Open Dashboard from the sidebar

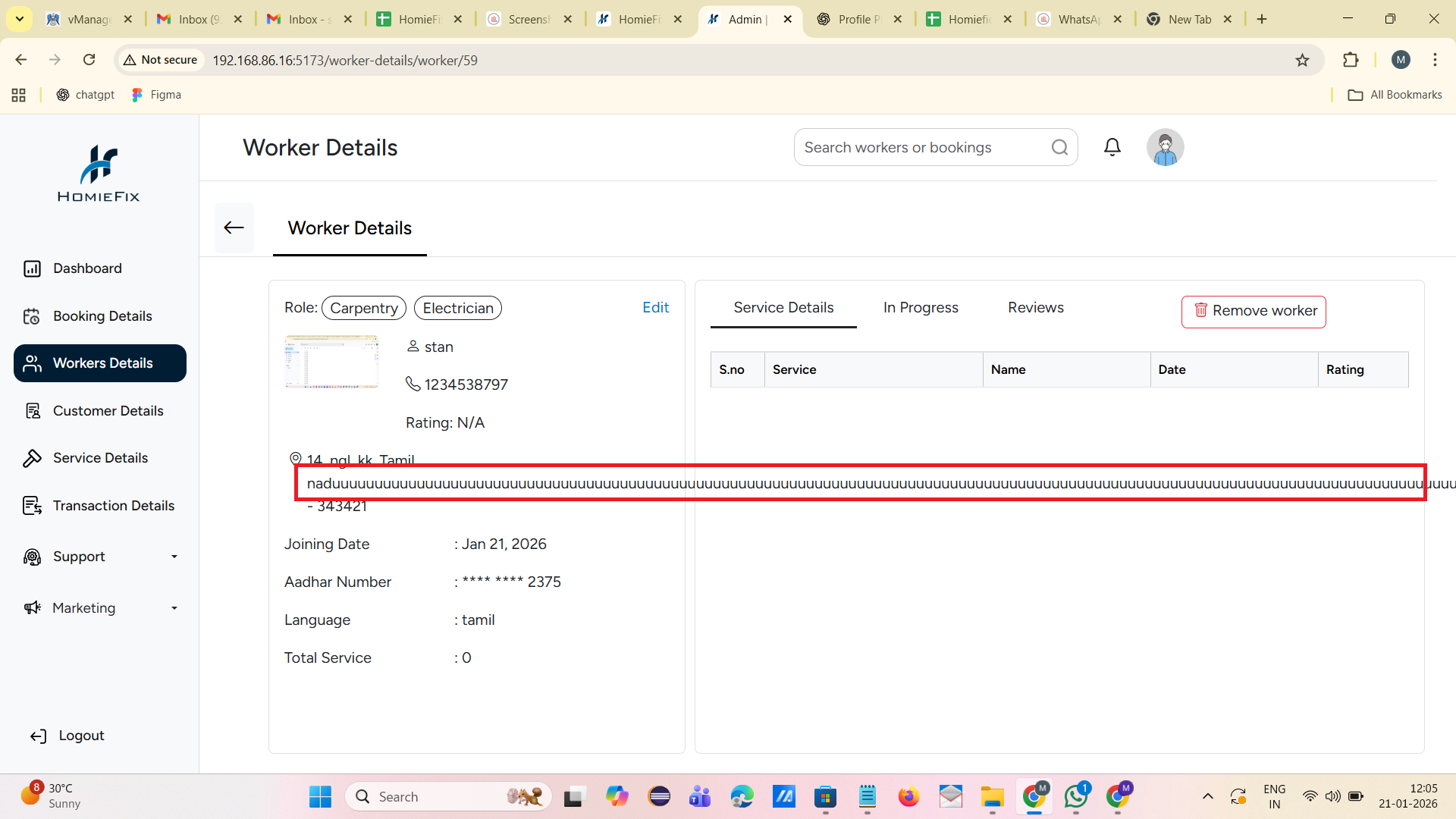pyautogui.click(x=87, y=268)
